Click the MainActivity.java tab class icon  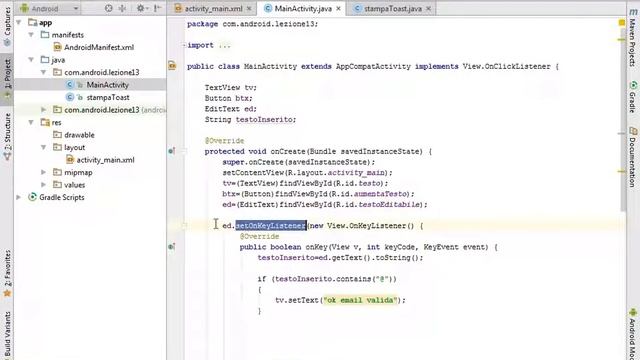pyautogui.click(x=268, y=9)
